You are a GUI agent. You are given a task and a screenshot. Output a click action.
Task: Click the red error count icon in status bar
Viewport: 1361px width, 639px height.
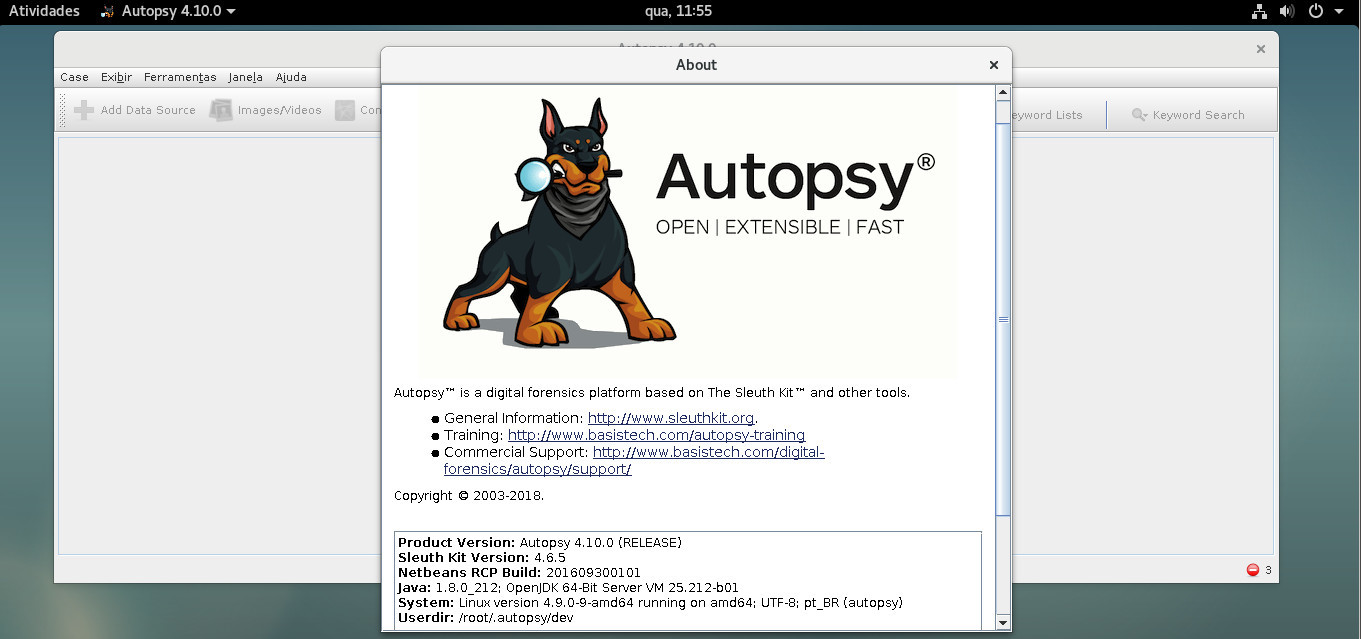[1251, 569]
